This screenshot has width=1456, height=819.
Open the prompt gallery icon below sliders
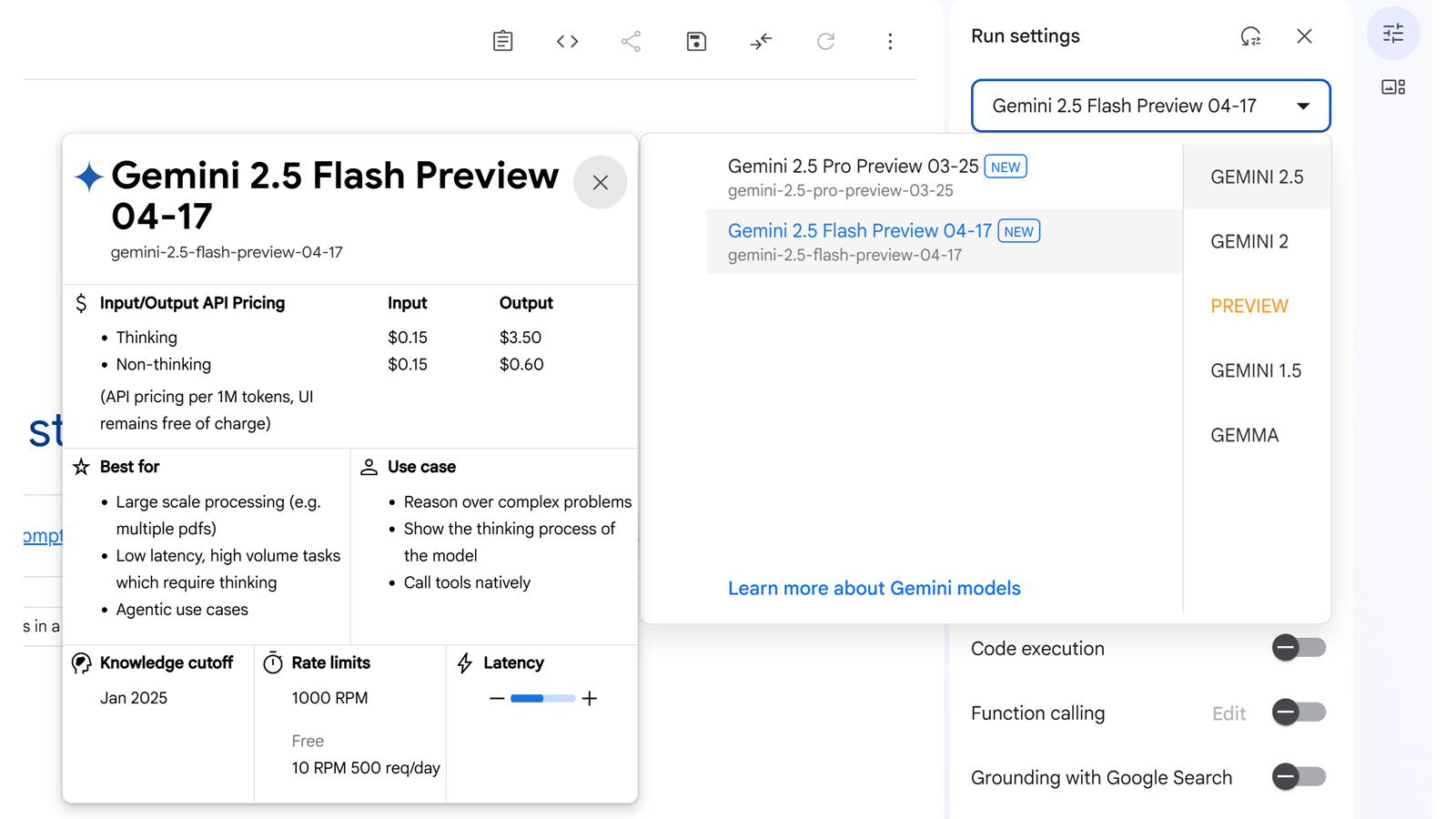click(1393, 87)
